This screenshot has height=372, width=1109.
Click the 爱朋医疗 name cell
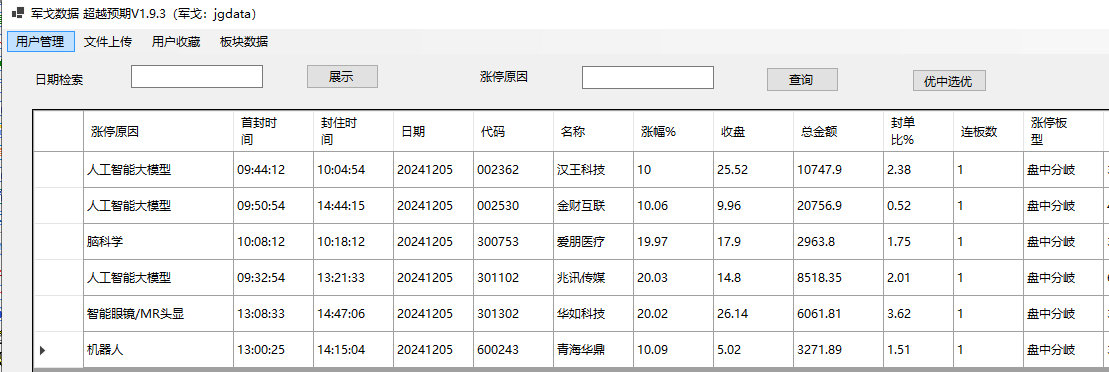coord(593,242)
